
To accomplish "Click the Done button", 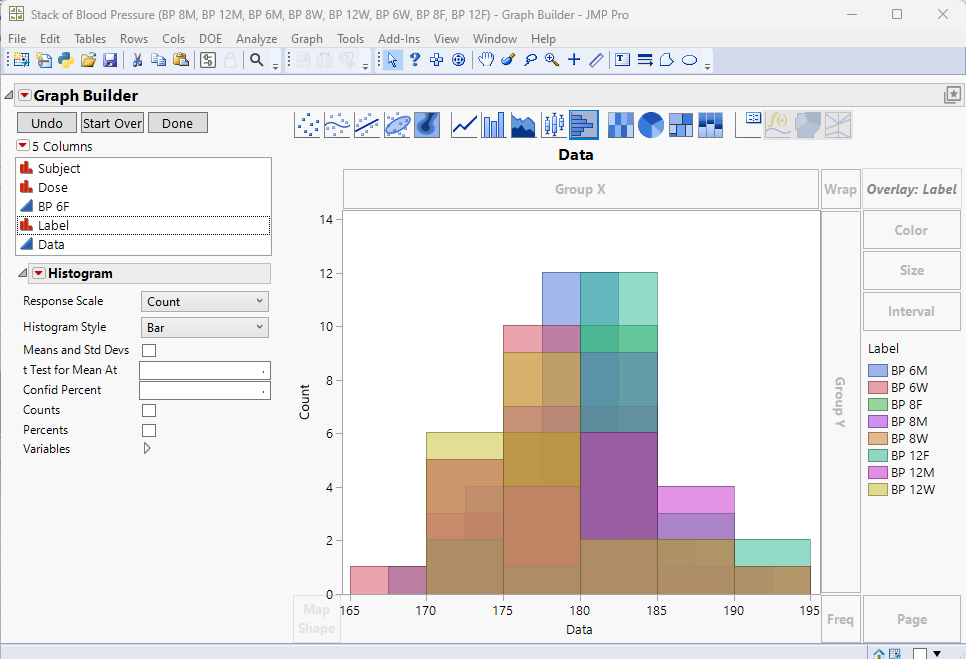I will [x=177, y=123].
